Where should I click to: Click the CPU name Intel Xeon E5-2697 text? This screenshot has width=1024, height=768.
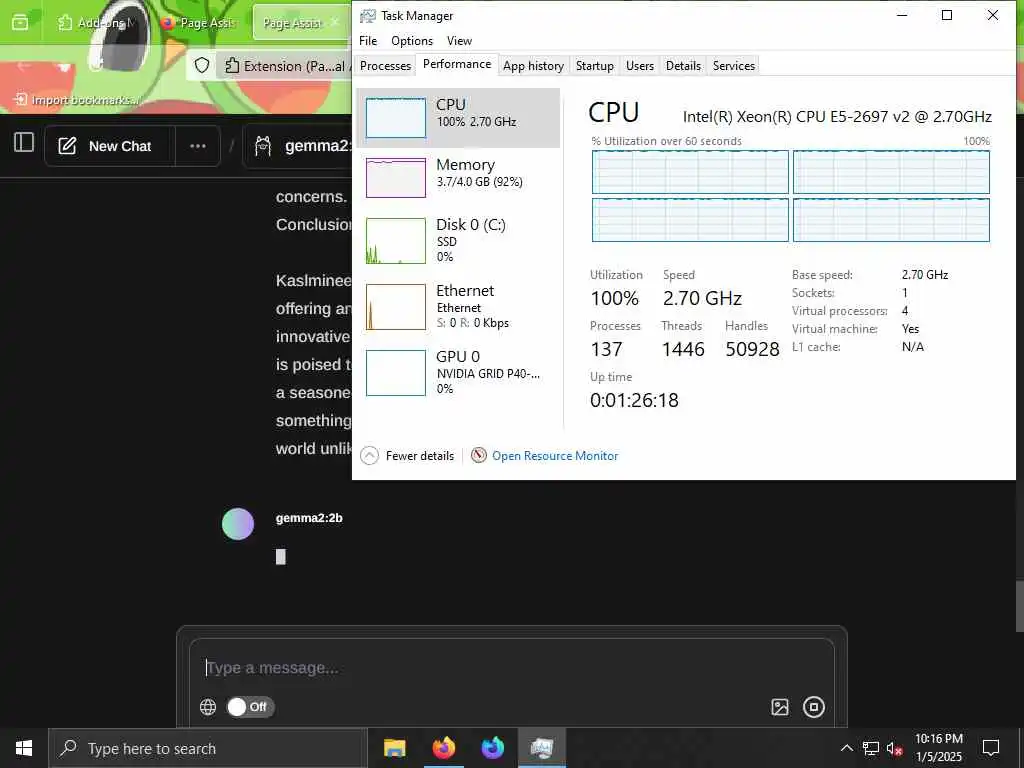pyautogui.click(x=837, y=117)
